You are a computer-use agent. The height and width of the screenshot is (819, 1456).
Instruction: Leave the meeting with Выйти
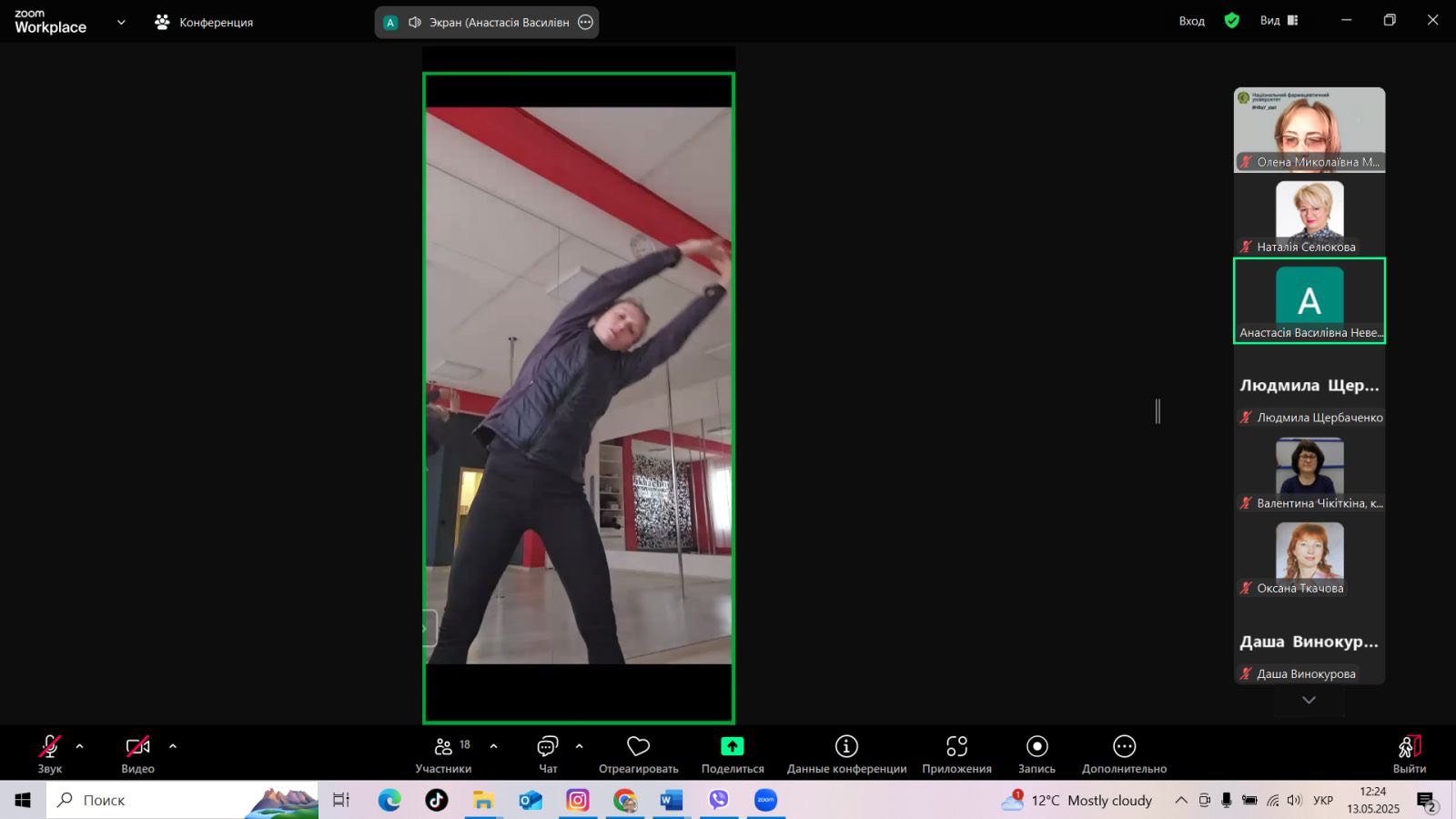[1410, 754]
